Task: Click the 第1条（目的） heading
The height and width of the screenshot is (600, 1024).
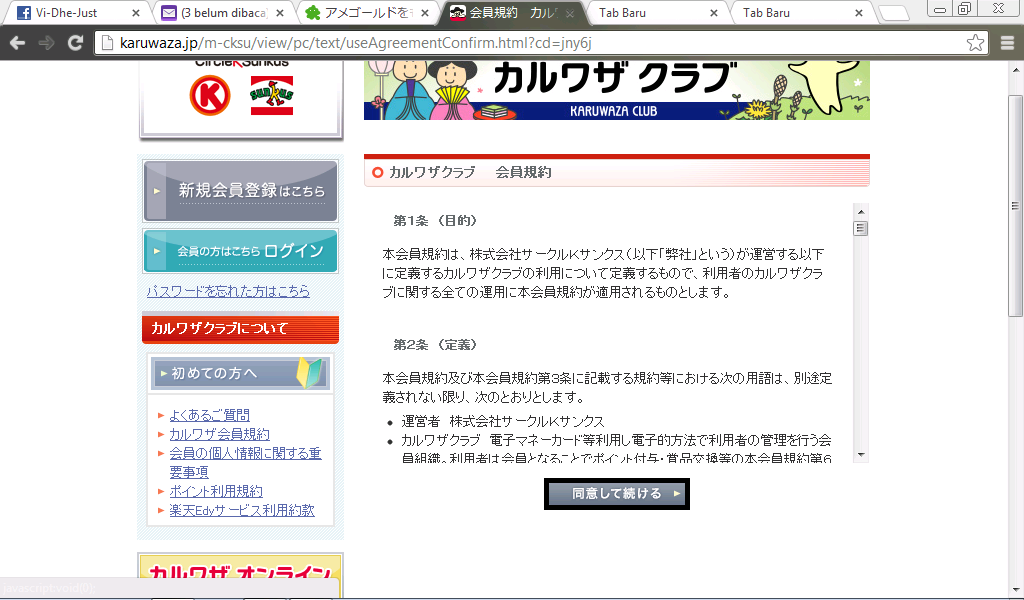Action: coord(436,221)
